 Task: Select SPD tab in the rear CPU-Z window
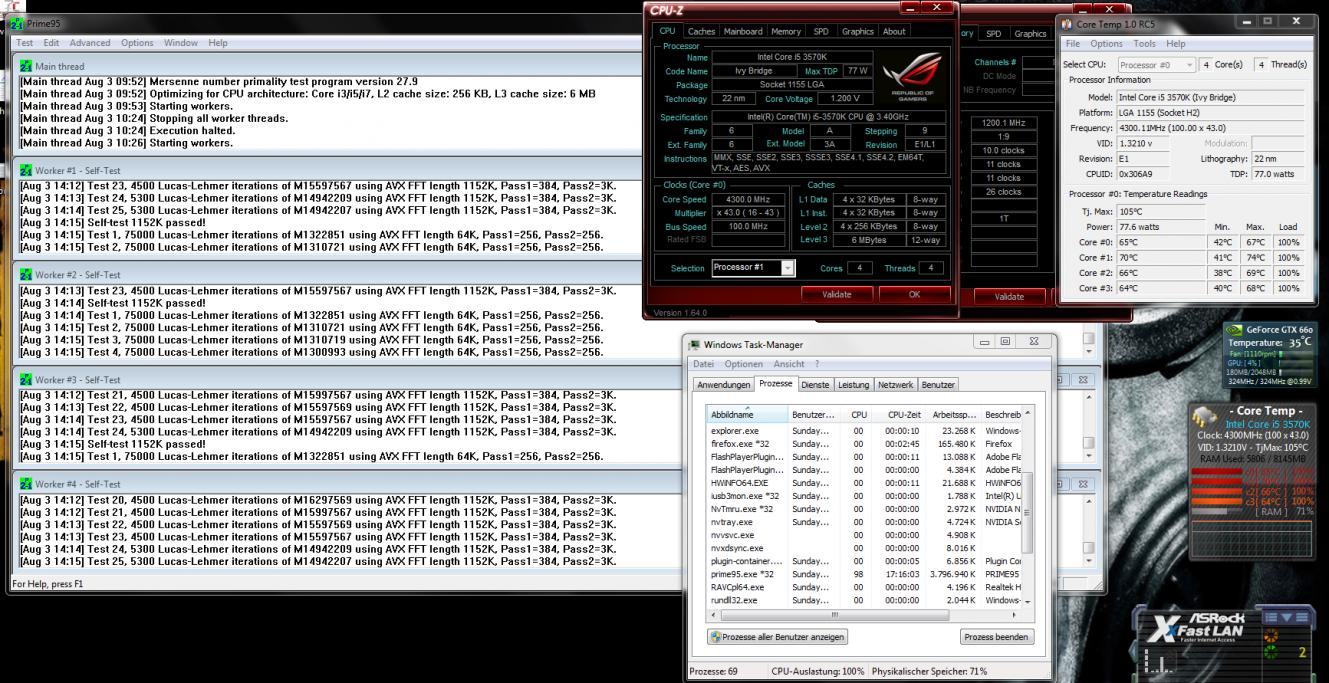pyautogui.click(x=995, y=33)
